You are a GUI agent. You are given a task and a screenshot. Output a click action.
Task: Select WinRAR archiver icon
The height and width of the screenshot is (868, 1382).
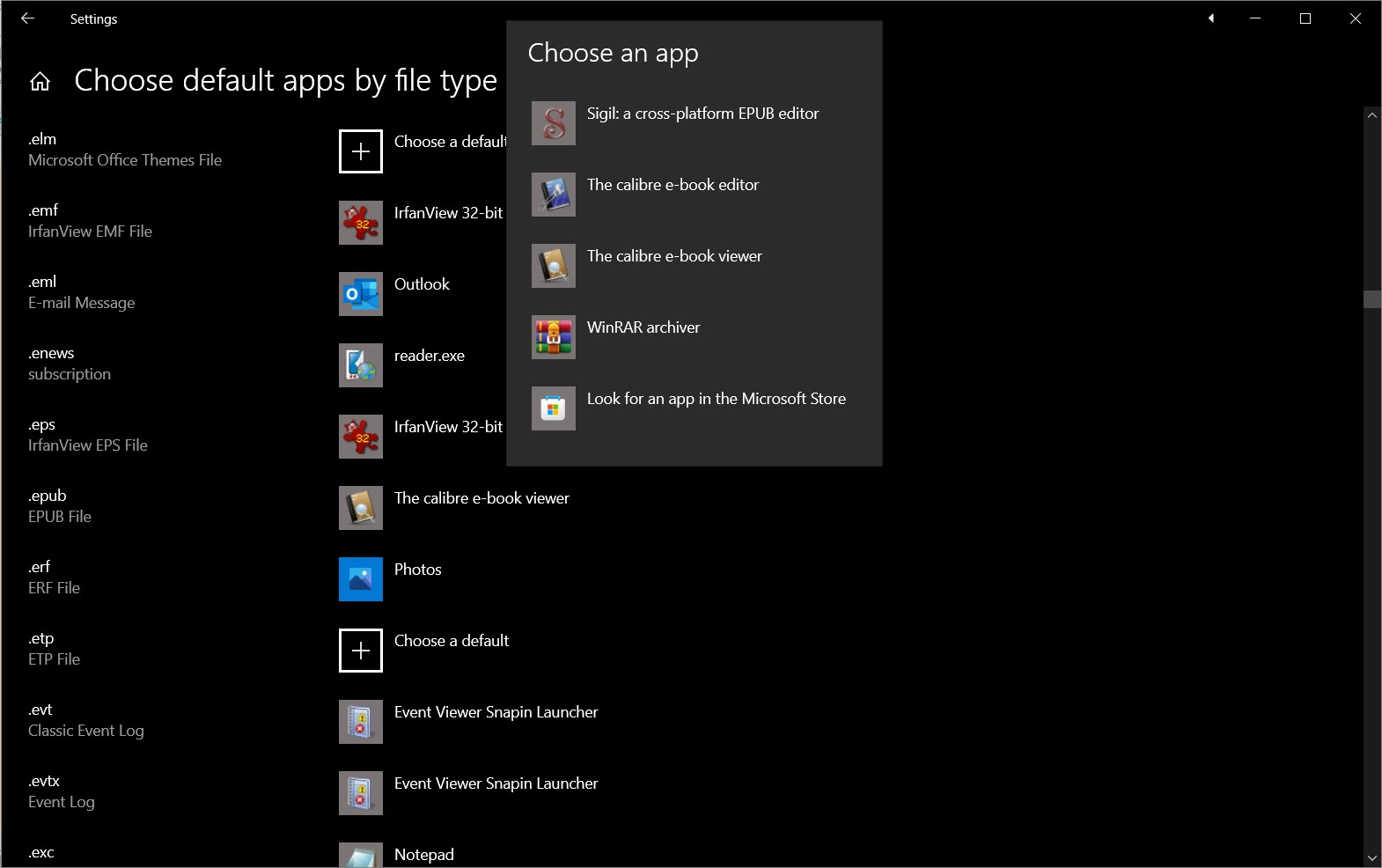554,337
